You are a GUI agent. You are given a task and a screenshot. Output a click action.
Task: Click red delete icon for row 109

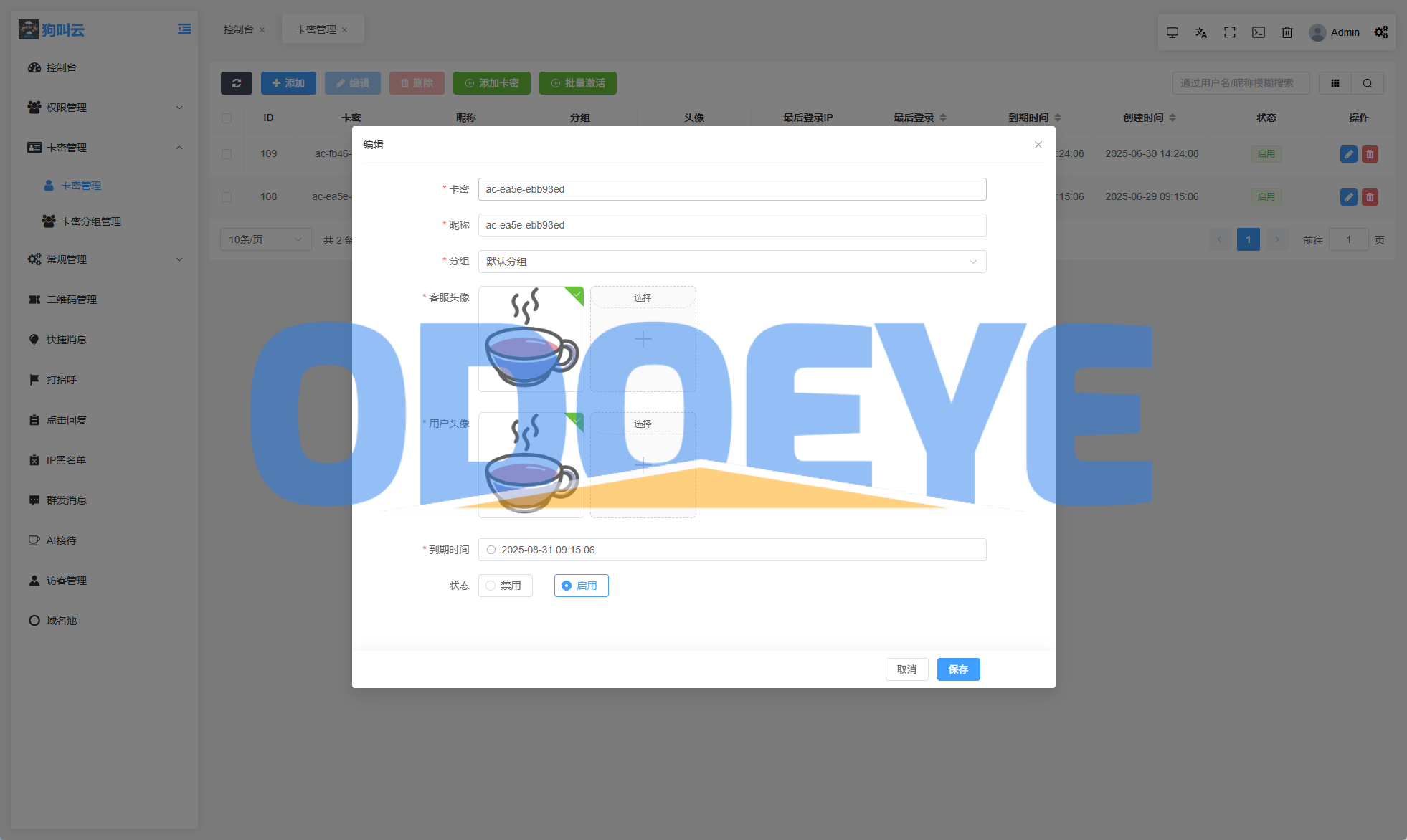click(1370, 154)
